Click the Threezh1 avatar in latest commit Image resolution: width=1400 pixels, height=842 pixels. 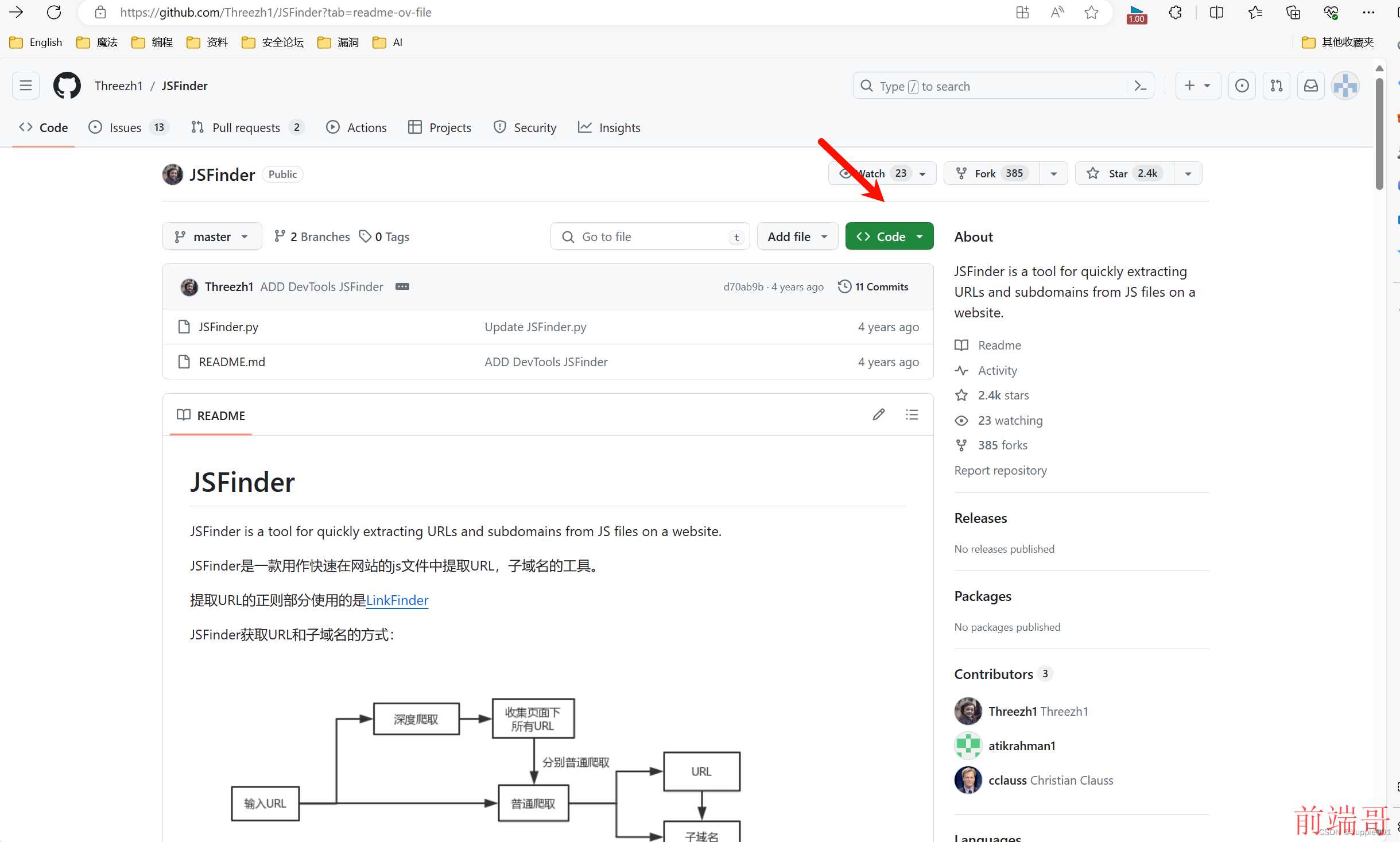click(x=189, y=286)
